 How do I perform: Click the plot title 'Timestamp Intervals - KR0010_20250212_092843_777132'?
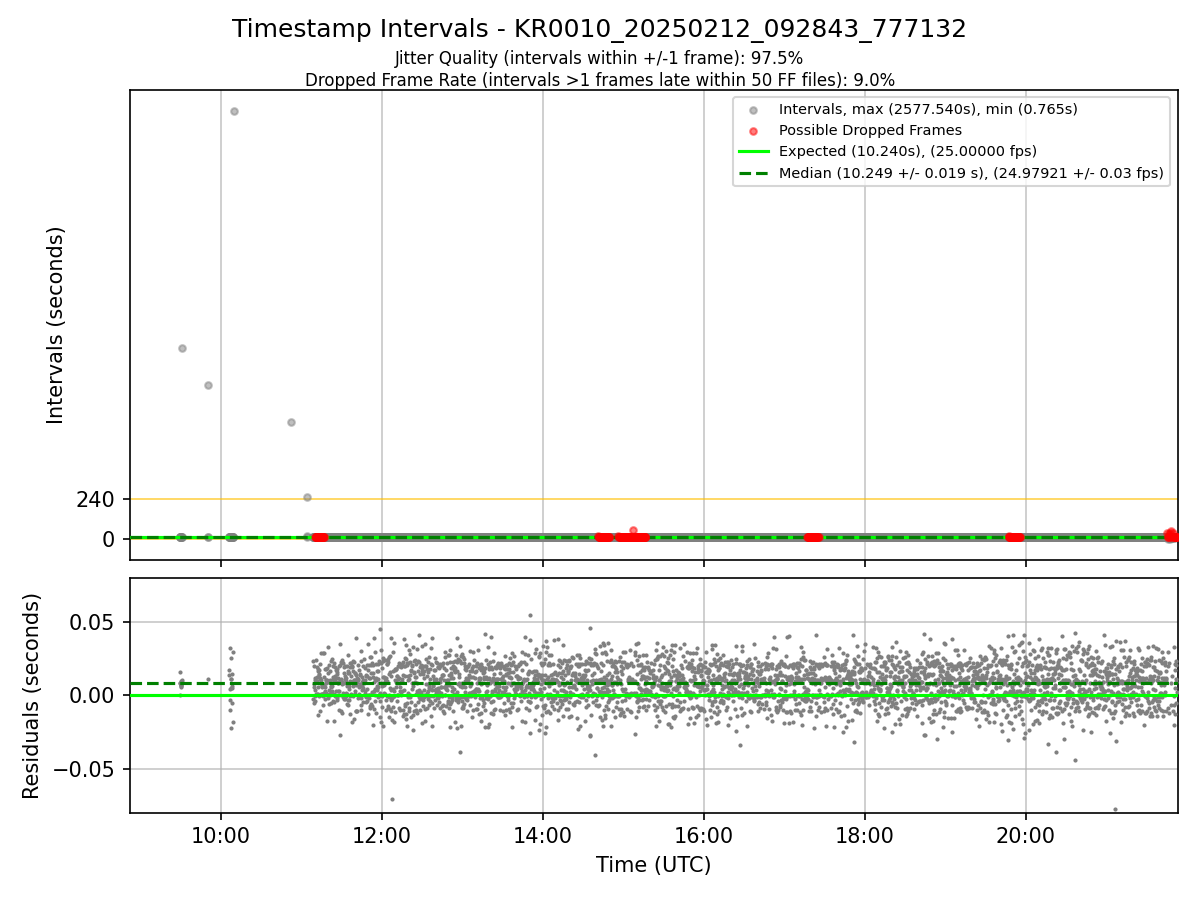click(x=599, y=29)
